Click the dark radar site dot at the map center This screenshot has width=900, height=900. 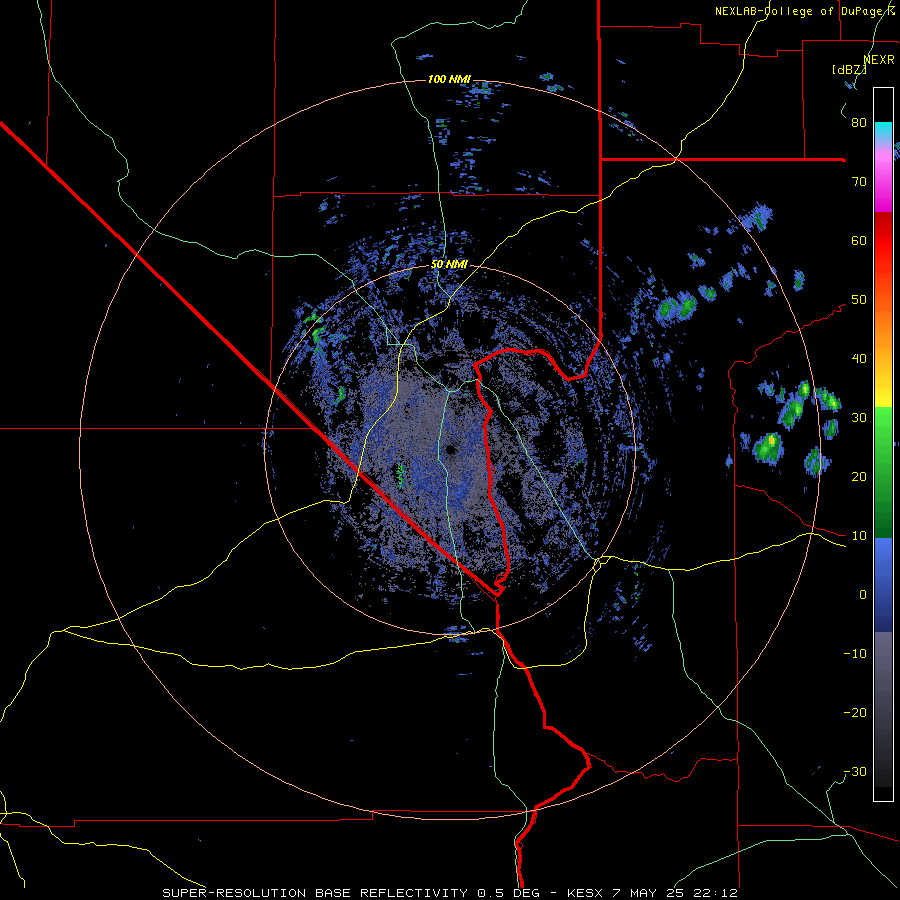pos(450,449)
